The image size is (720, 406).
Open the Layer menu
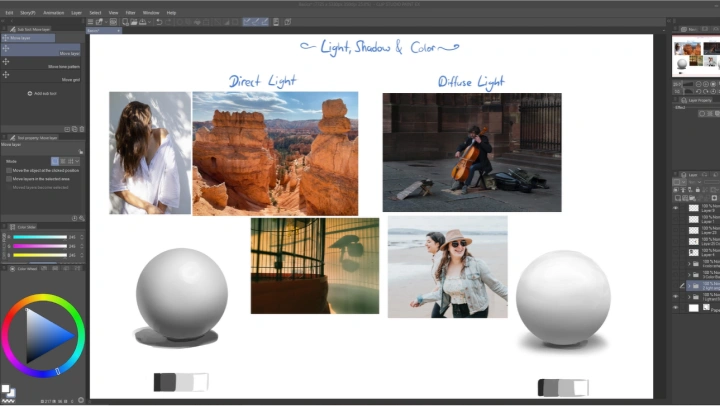click(x=76, y=13)
